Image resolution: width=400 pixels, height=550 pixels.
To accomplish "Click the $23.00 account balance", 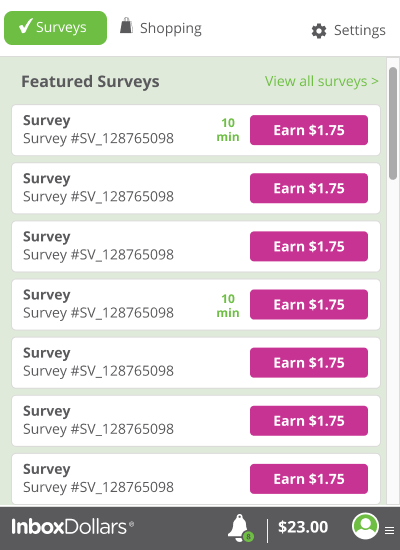I will (303, 527).
